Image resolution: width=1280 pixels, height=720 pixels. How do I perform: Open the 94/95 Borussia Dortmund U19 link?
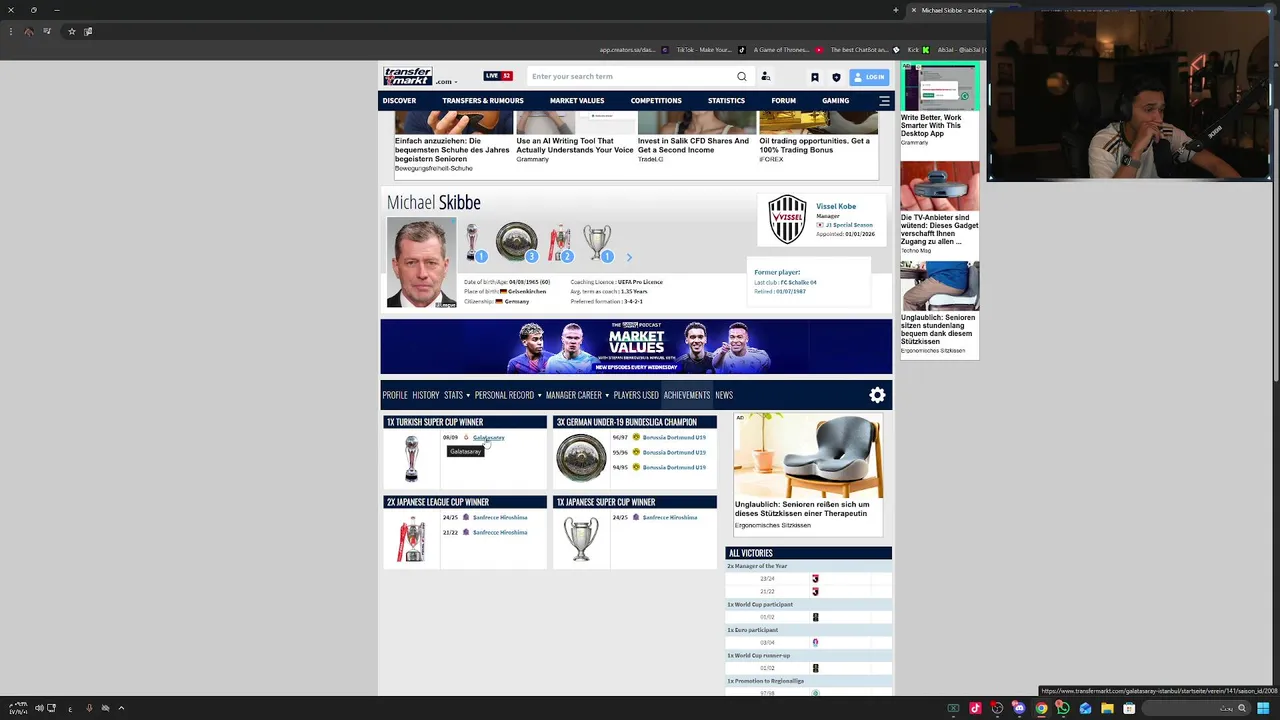674,467
